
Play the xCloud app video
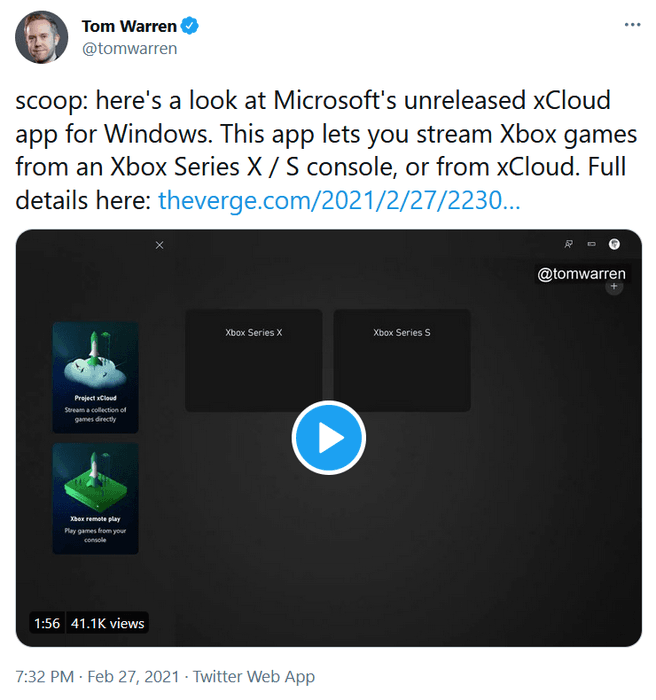click(329, 437)
